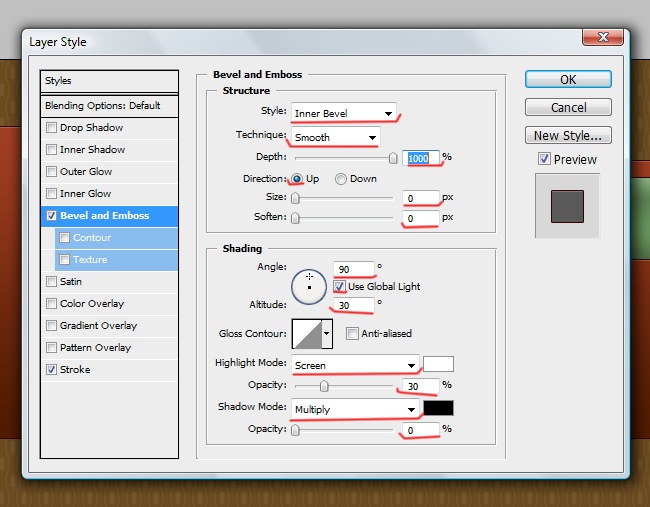The image size is (650, 507).
Task: Select the Contour sub-item under Bevel and Emboss
Action: click(92, 238)
